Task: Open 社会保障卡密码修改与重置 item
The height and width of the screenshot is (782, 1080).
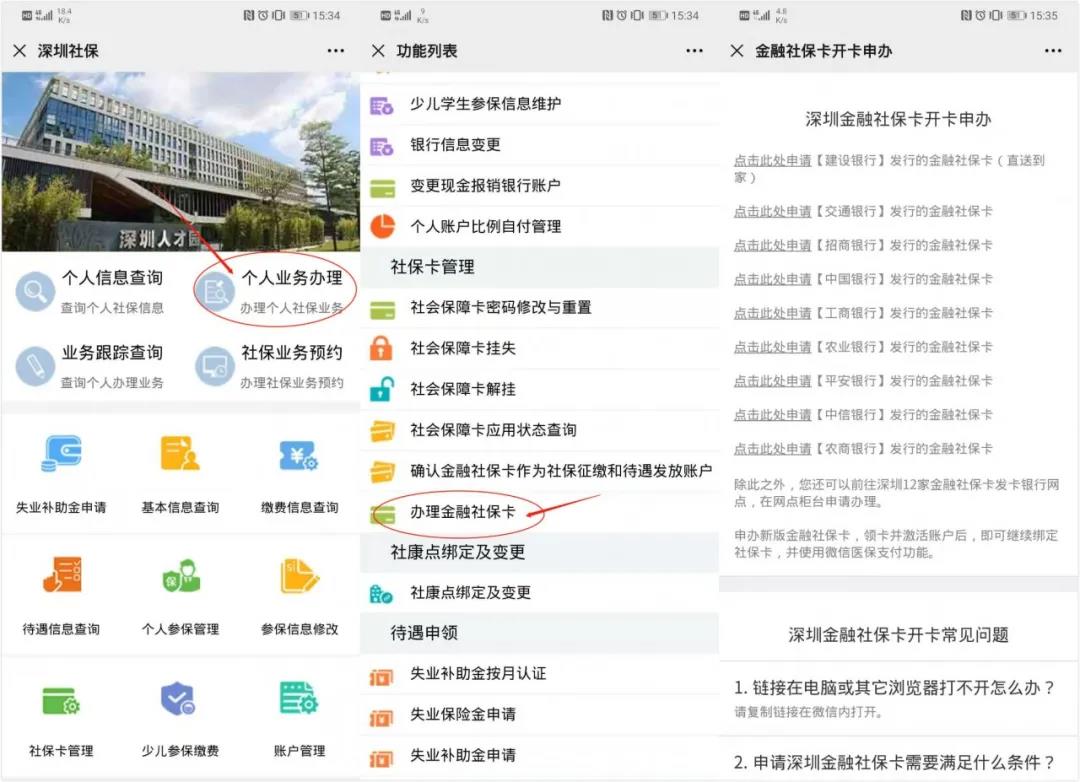Action: (x=539, y=307)
